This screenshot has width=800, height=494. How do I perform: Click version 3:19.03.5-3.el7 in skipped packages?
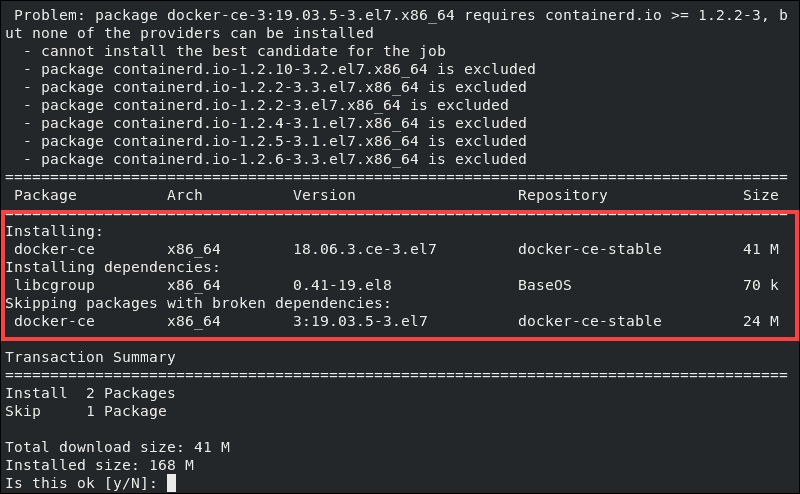(360, 321)
